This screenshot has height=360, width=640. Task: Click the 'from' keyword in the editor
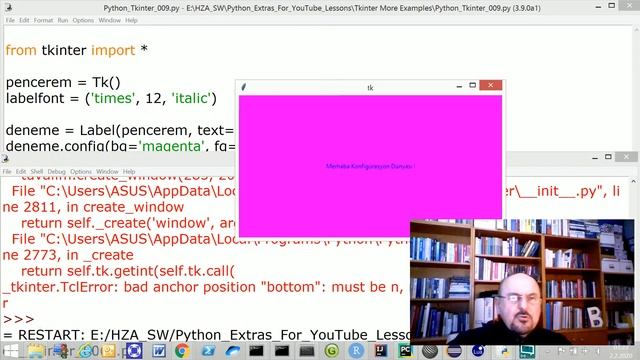click(x=21, y=50)
